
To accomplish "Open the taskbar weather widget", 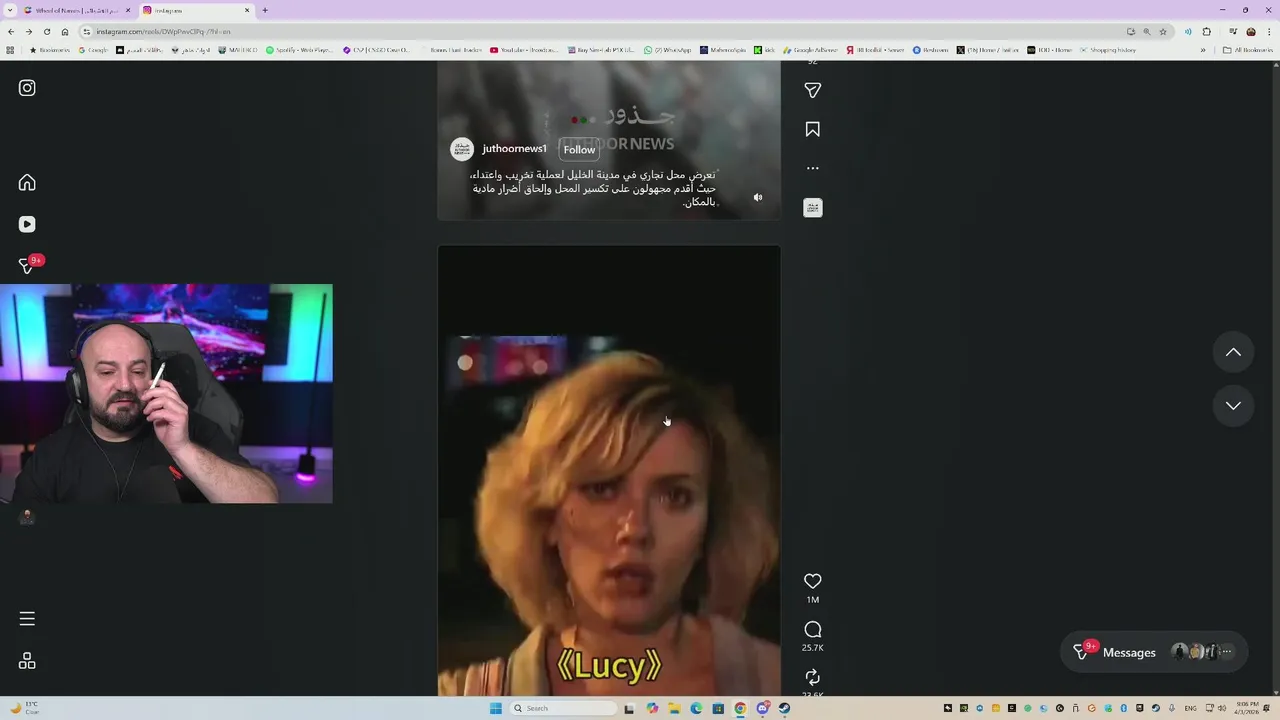I will pyautogui.click(x=24, y=708).
